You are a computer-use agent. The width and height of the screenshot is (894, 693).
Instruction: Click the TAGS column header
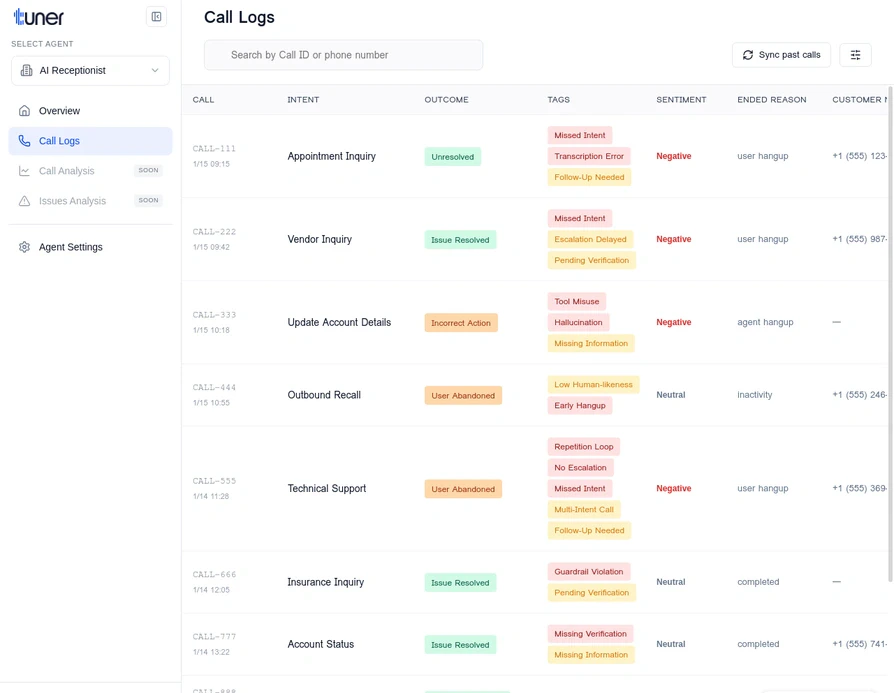[x=558, y=99]
